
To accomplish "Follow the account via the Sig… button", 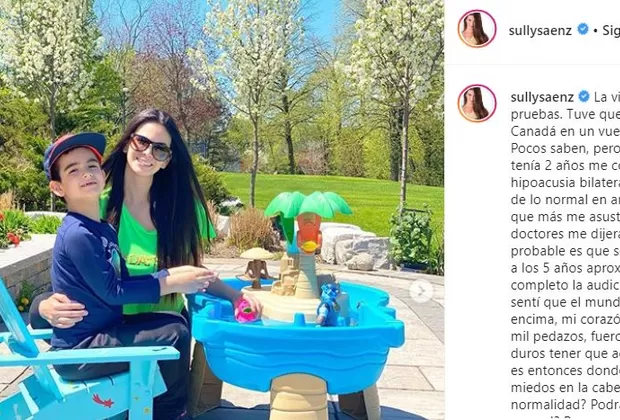I will (611, 30).
